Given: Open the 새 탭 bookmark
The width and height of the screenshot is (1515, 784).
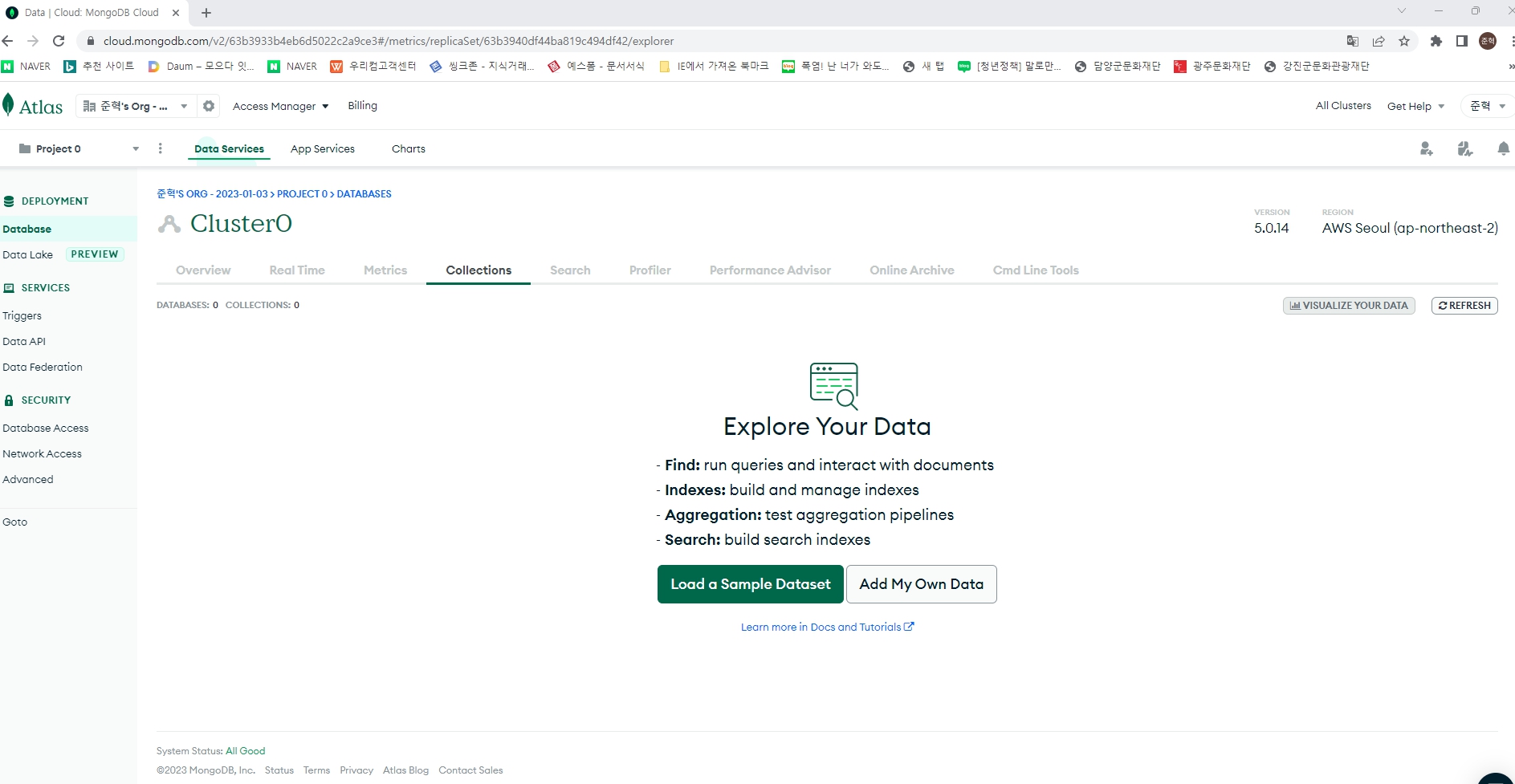Looking at the screenshot, I should pos(924,67).
